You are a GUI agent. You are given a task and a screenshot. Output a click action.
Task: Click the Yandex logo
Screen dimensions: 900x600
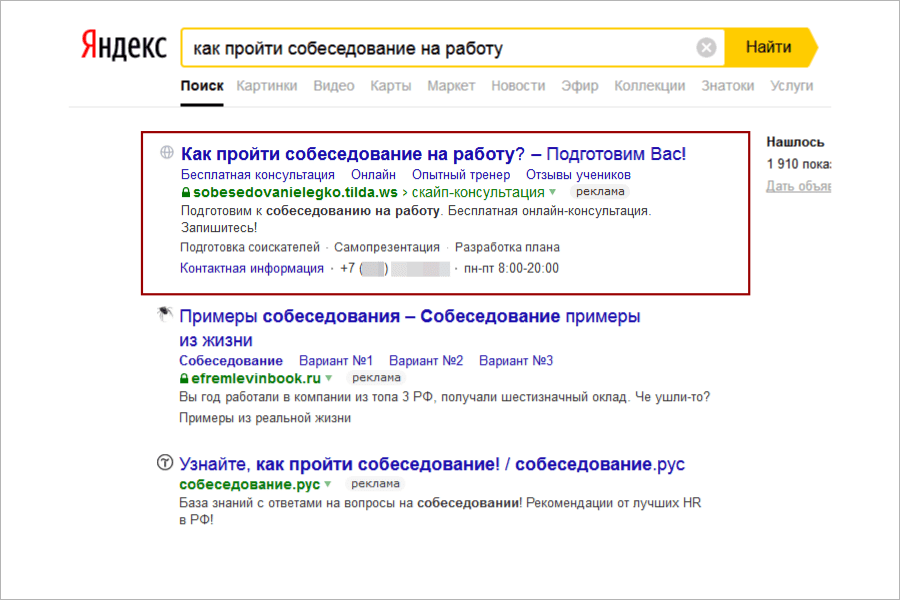click(x=123, y=47)
